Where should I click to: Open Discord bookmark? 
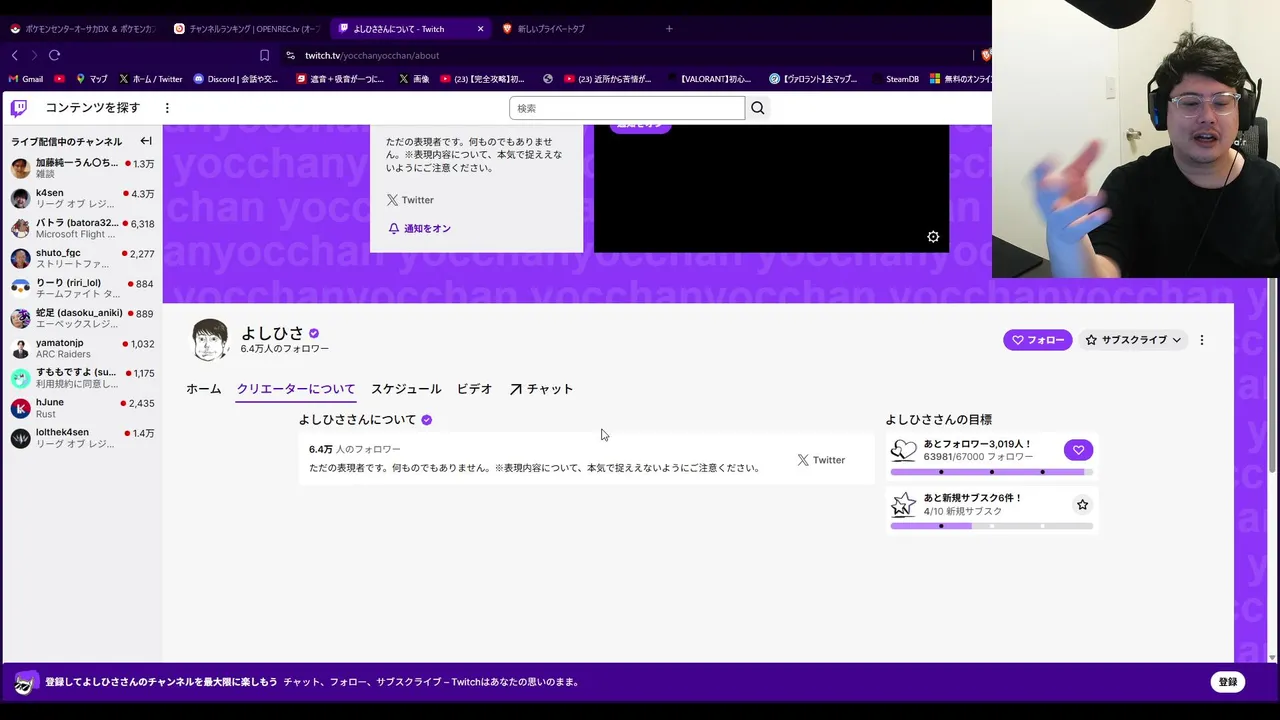pos(236,79)
